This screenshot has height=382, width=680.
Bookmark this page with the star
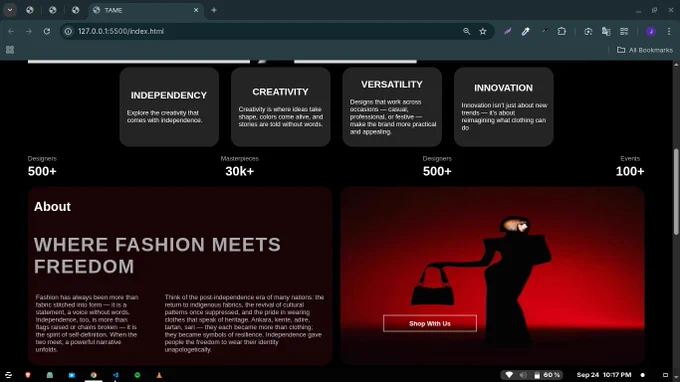click(483, 31)
